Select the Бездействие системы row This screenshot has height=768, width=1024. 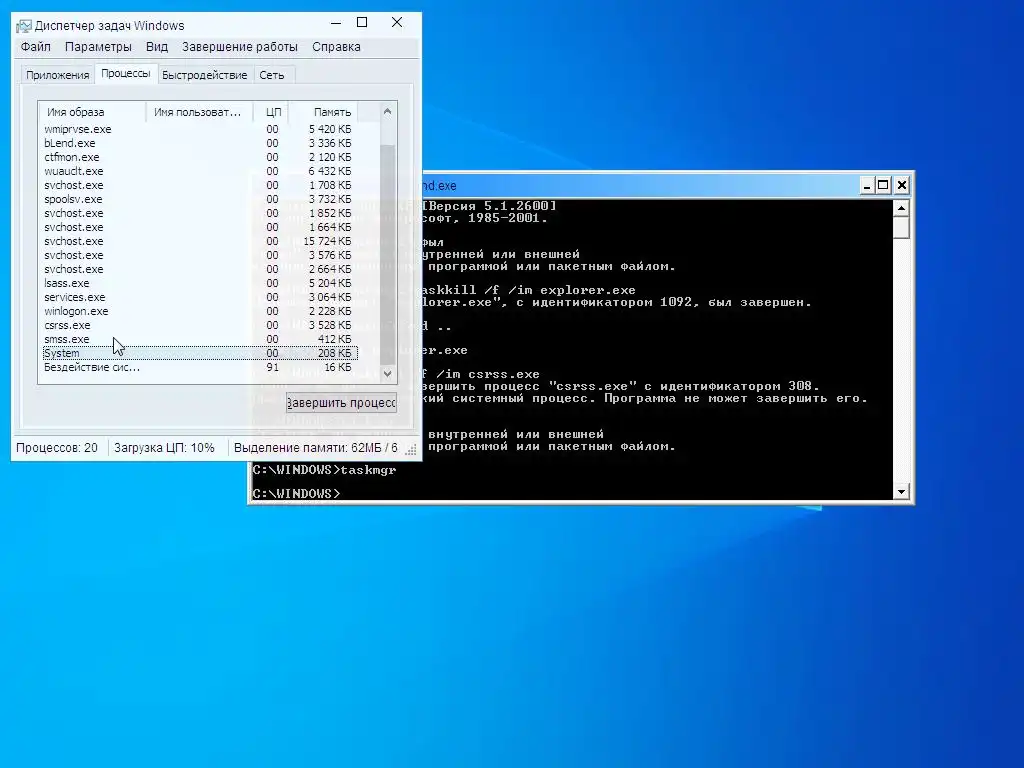click(198, 368)
